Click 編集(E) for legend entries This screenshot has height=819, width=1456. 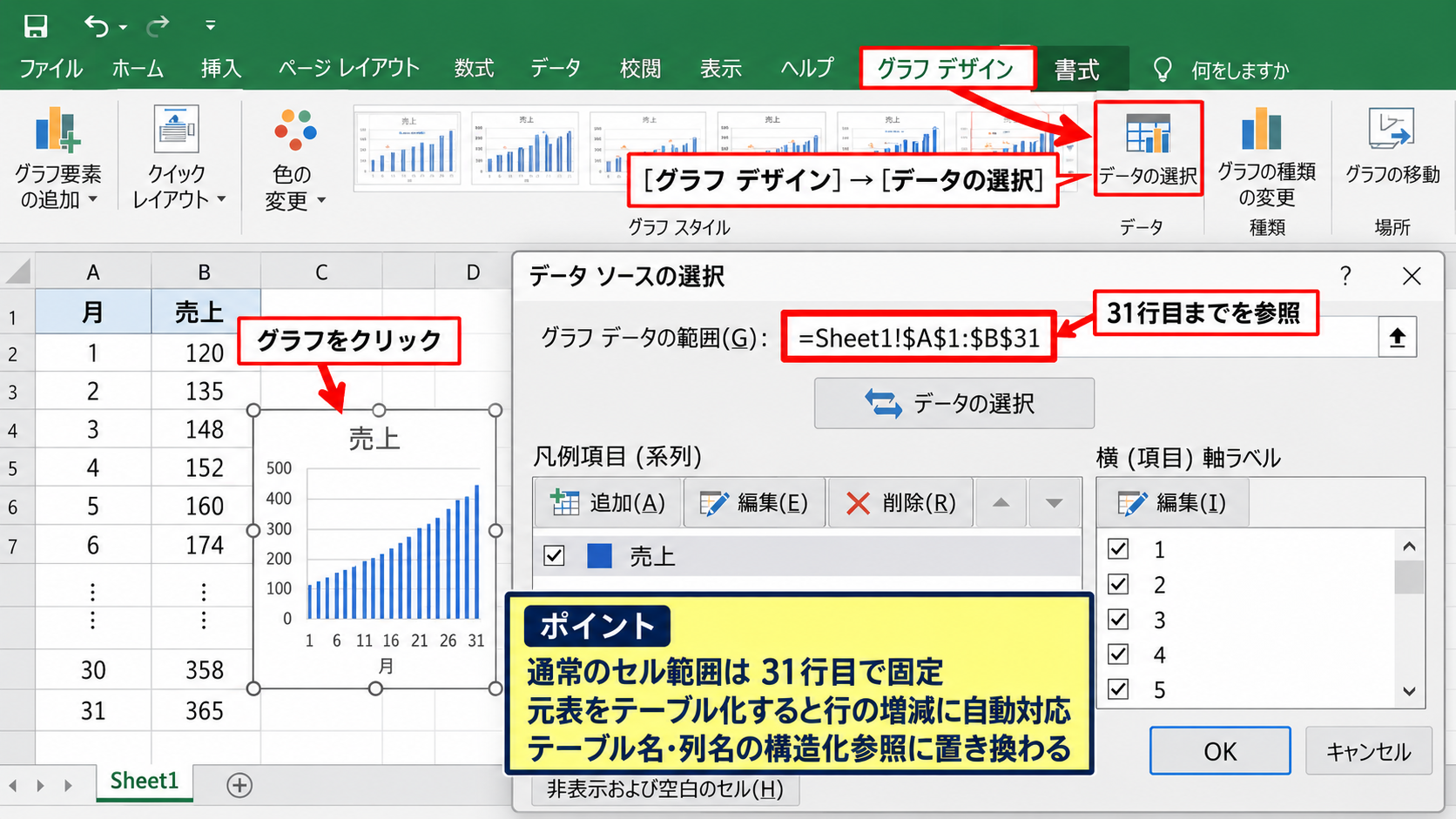tap(754, 502)
